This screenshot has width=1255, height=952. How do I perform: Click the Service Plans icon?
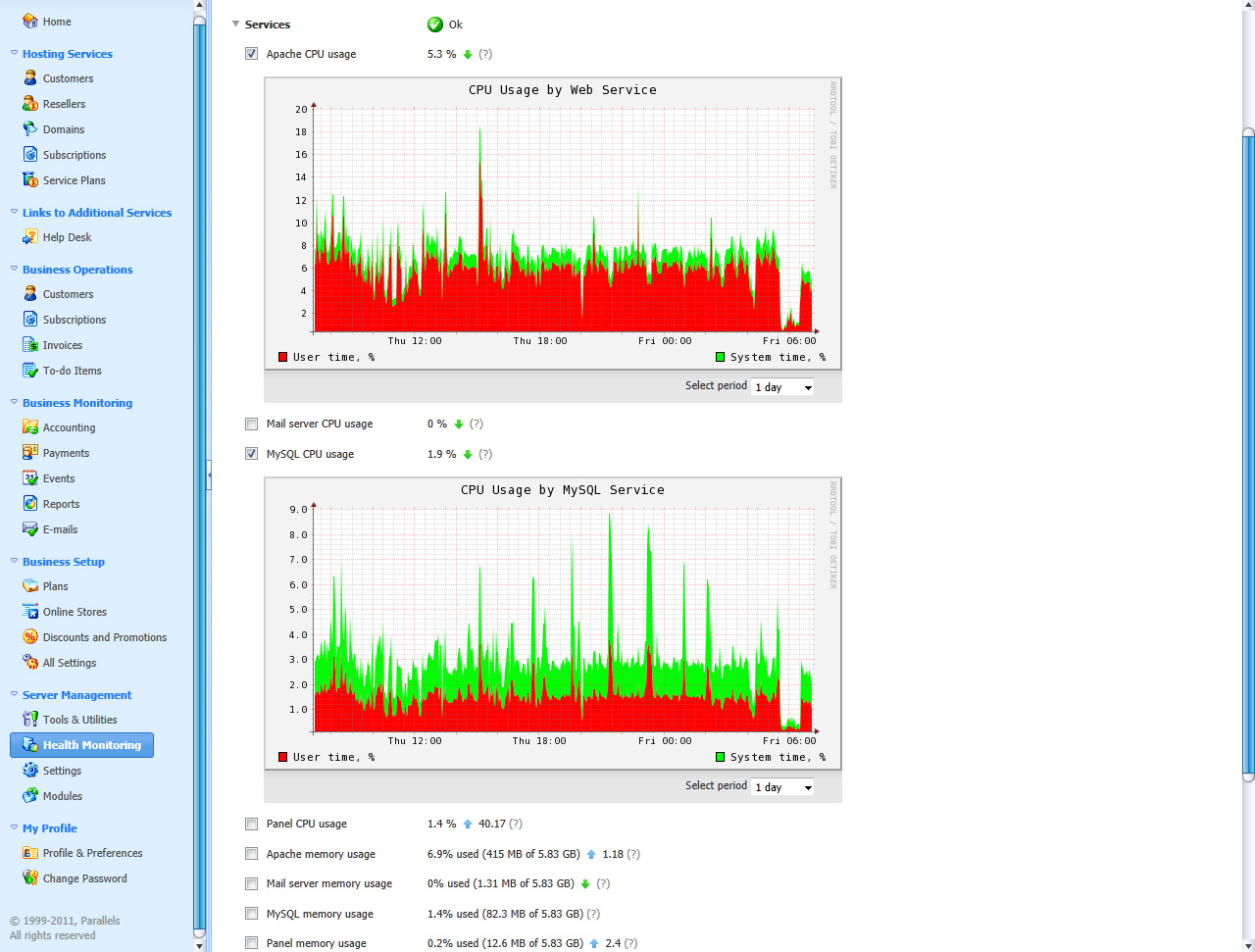pyautogui.click(x=30, y=180)
